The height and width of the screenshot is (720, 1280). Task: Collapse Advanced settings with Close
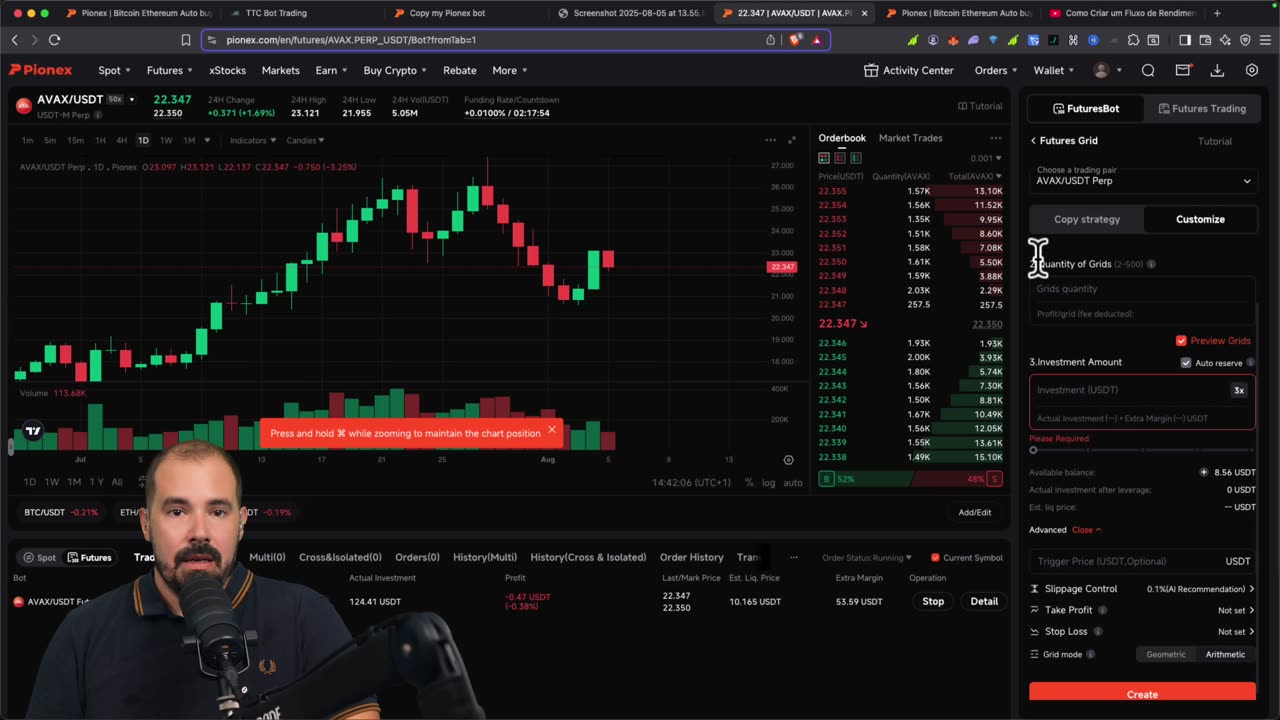pyautogui.click(x=1086, y=530)
